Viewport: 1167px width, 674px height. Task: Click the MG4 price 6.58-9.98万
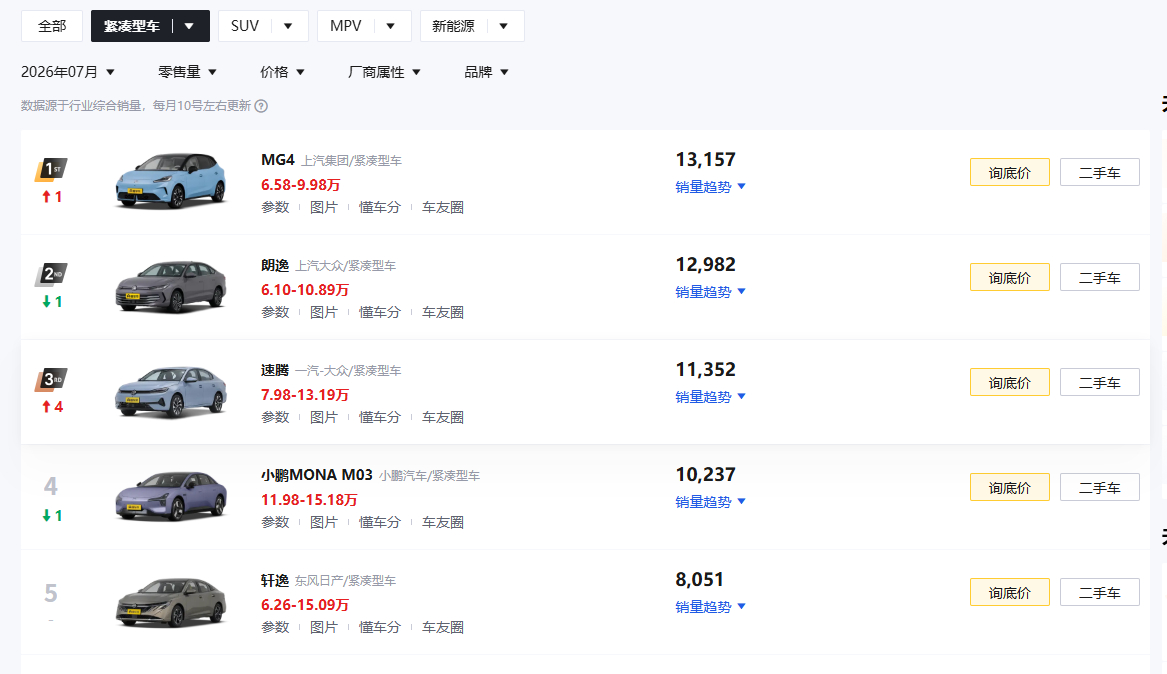tap(301, 184)
